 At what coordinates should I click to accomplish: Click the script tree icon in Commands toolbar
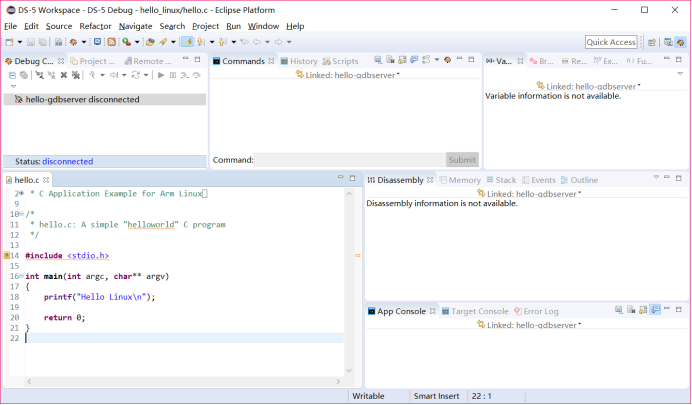tap(426, 60)
